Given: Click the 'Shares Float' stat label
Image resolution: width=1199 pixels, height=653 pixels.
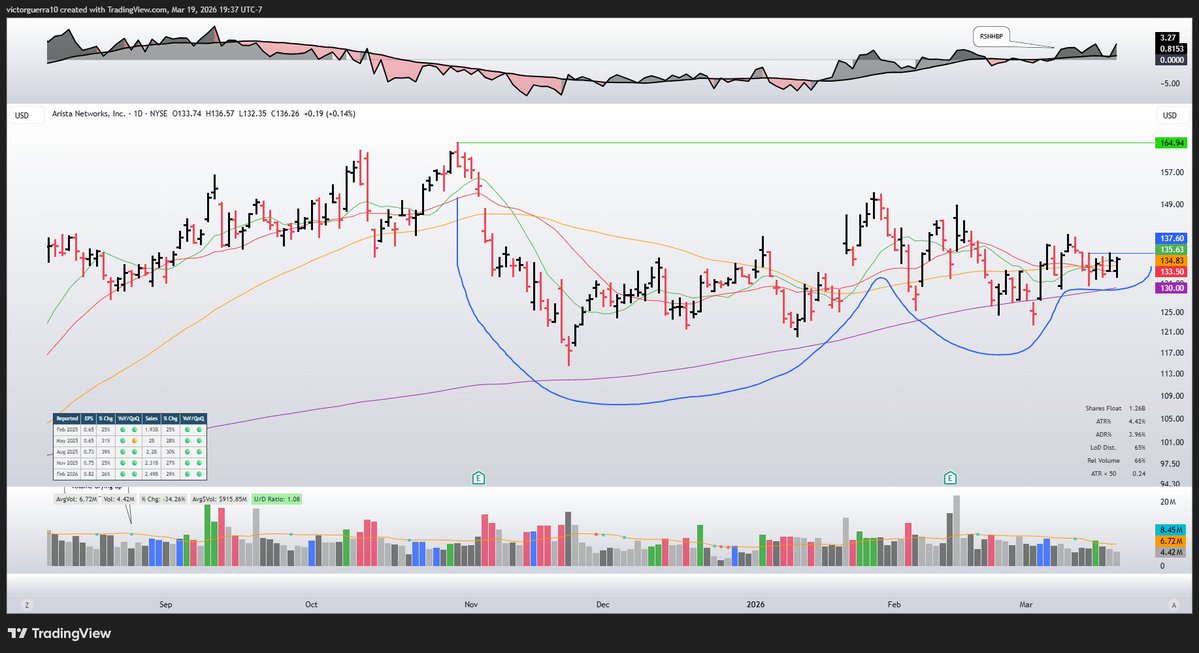Looking at the screenshot, I should 1103,408.
